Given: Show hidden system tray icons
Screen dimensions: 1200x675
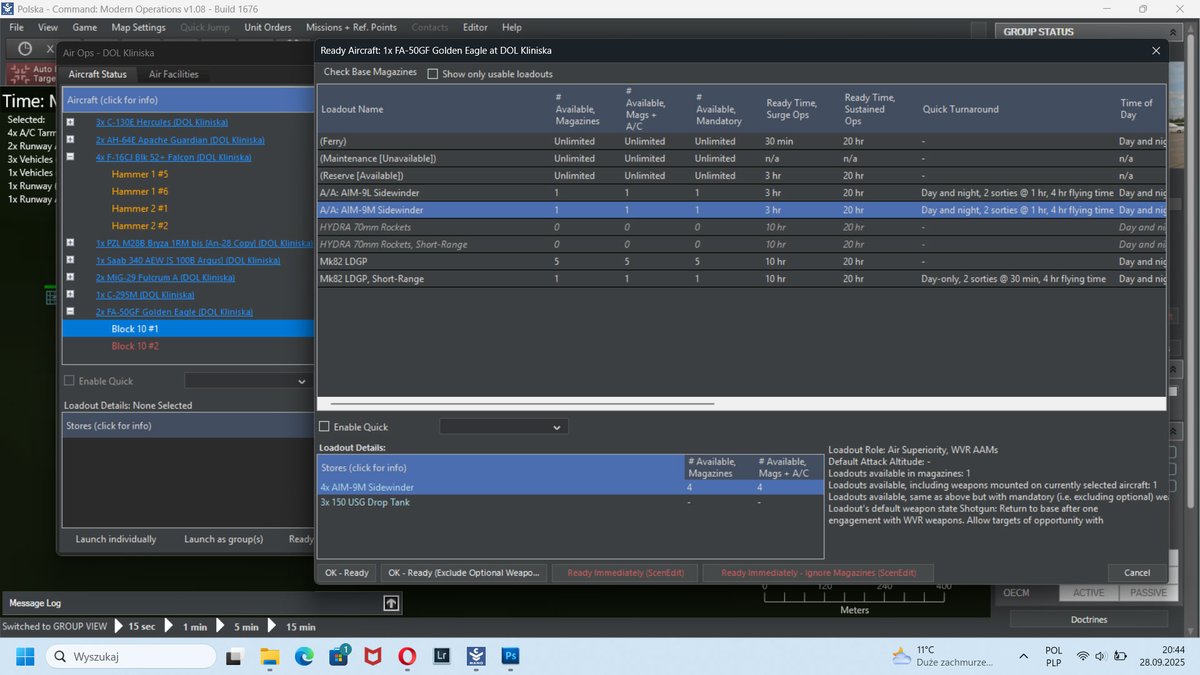Looking at the screenshot, I should pyautogui.click(x=1023, y=656).
